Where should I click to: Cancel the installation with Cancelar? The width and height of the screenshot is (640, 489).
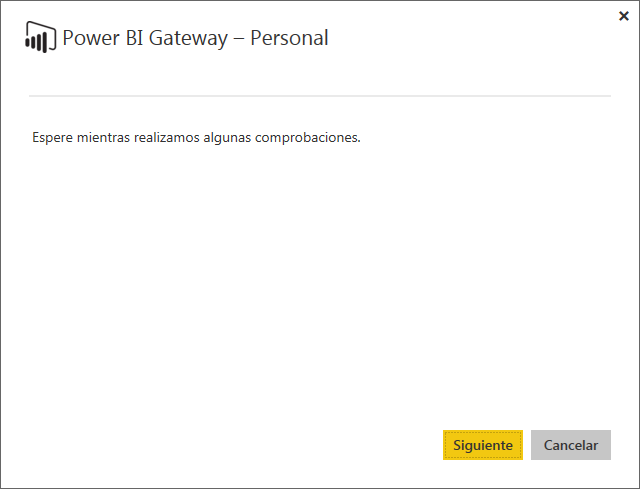point(571,445)
